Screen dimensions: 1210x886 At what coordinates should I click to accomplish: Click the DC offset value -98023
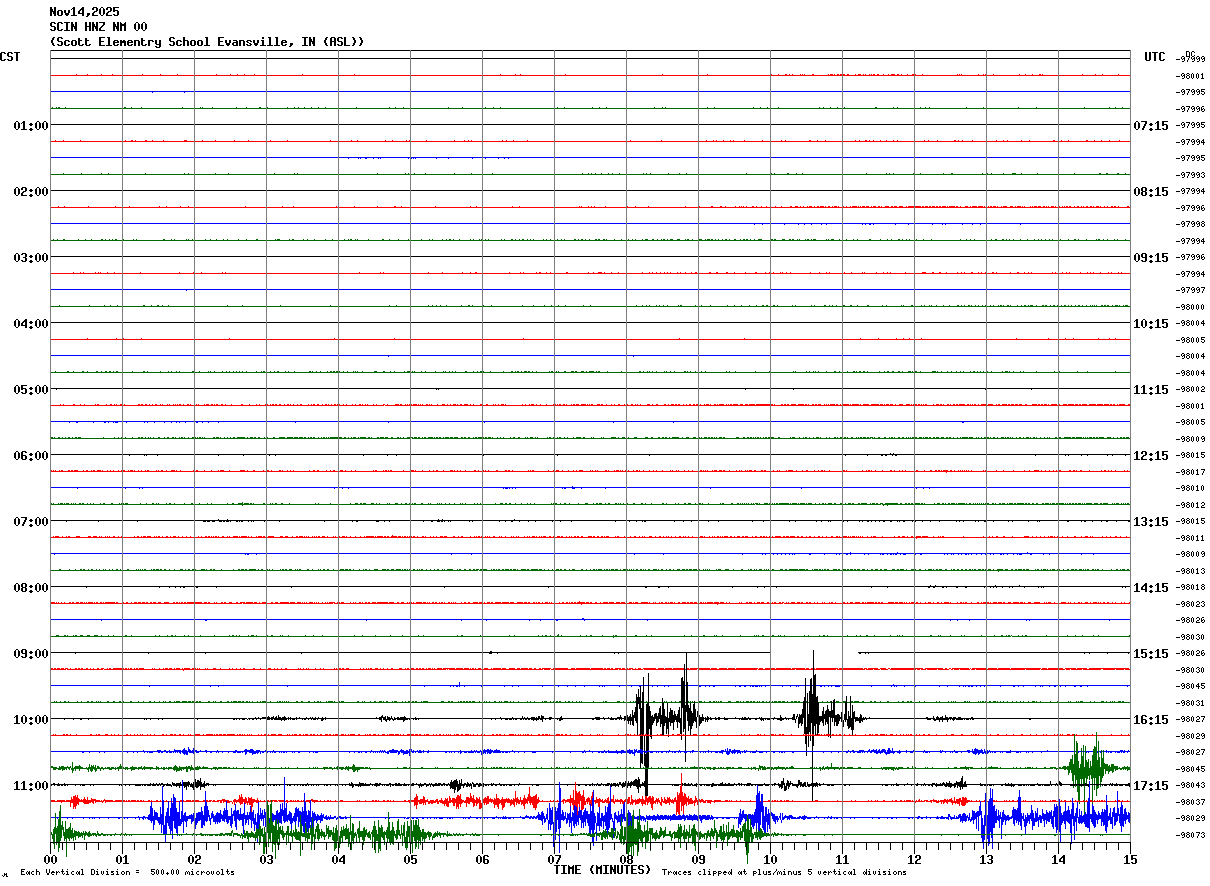click(x=1191, y=604)
